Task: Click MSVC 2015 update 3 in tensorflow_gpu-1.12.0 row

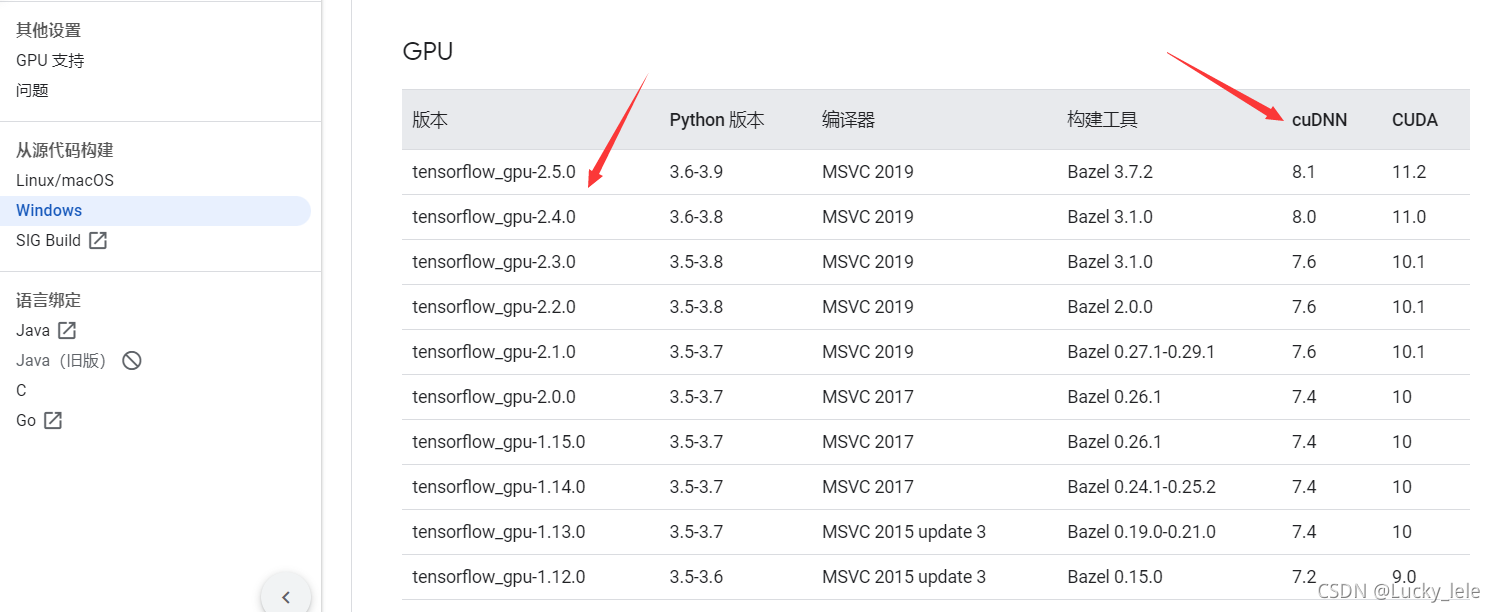Action: tap(904, 577)
